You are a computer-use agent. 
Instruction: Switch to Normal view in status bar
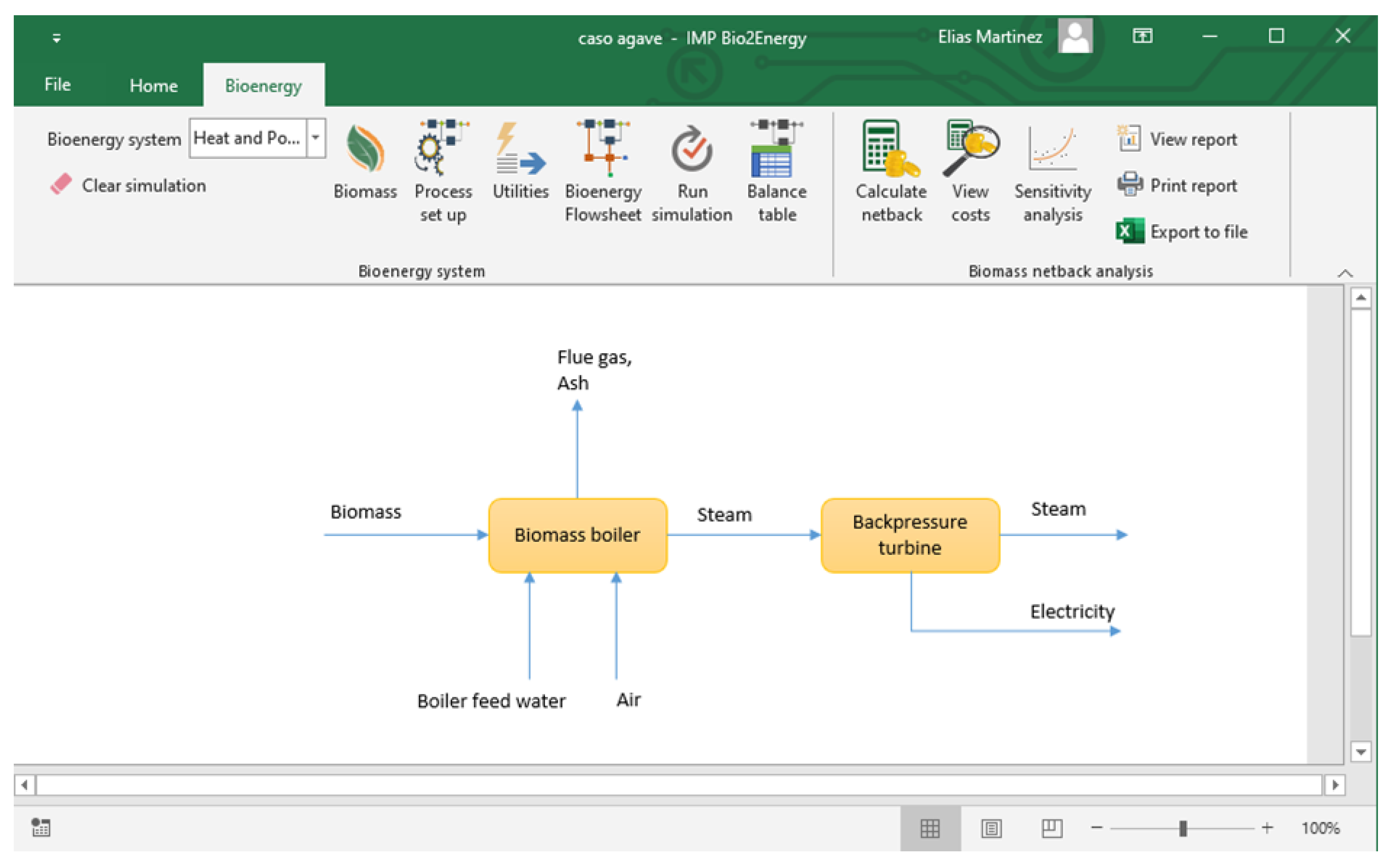tap(930, 828)
